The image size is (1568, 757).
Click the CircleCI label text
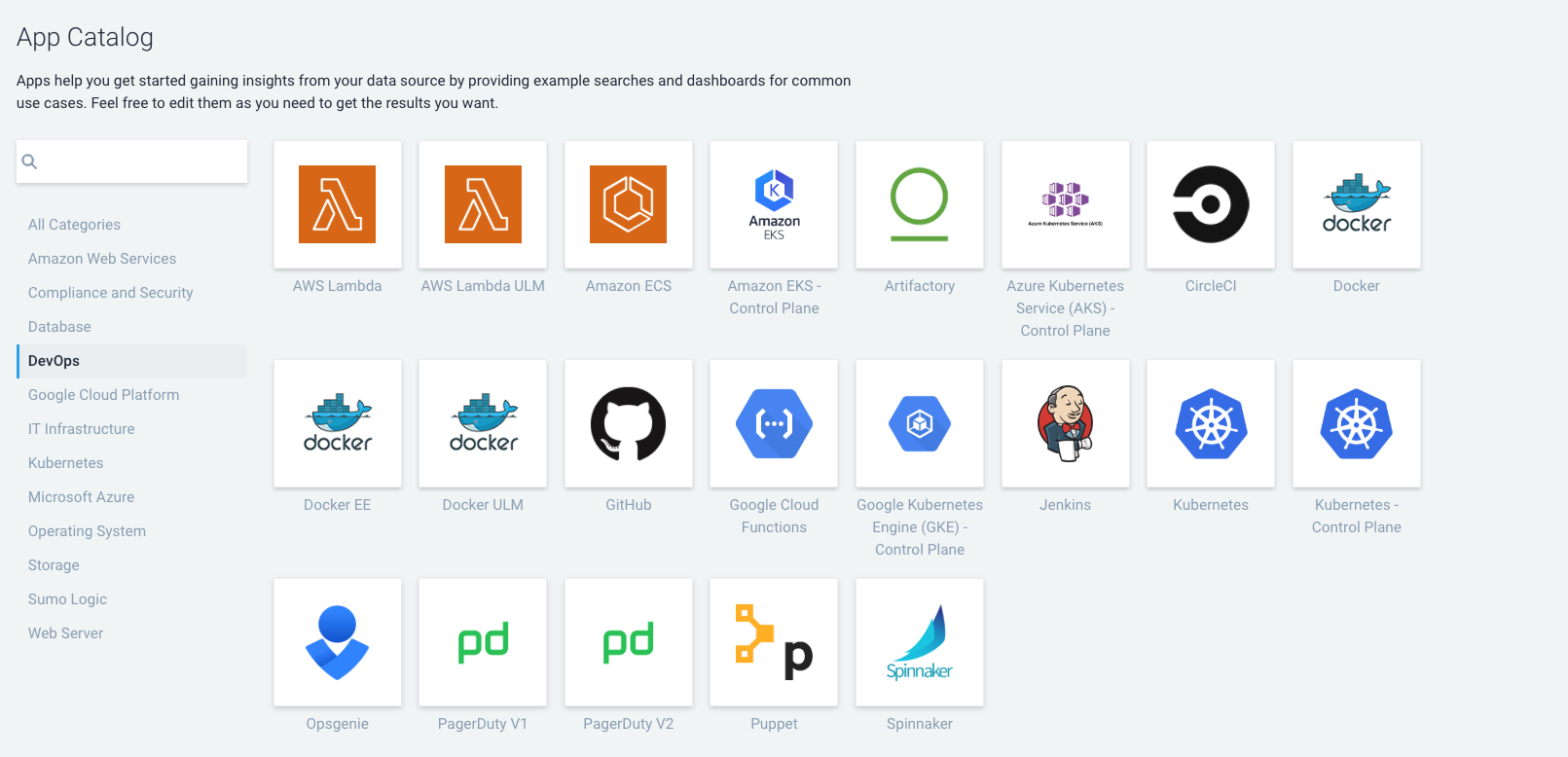(1211, 286)
